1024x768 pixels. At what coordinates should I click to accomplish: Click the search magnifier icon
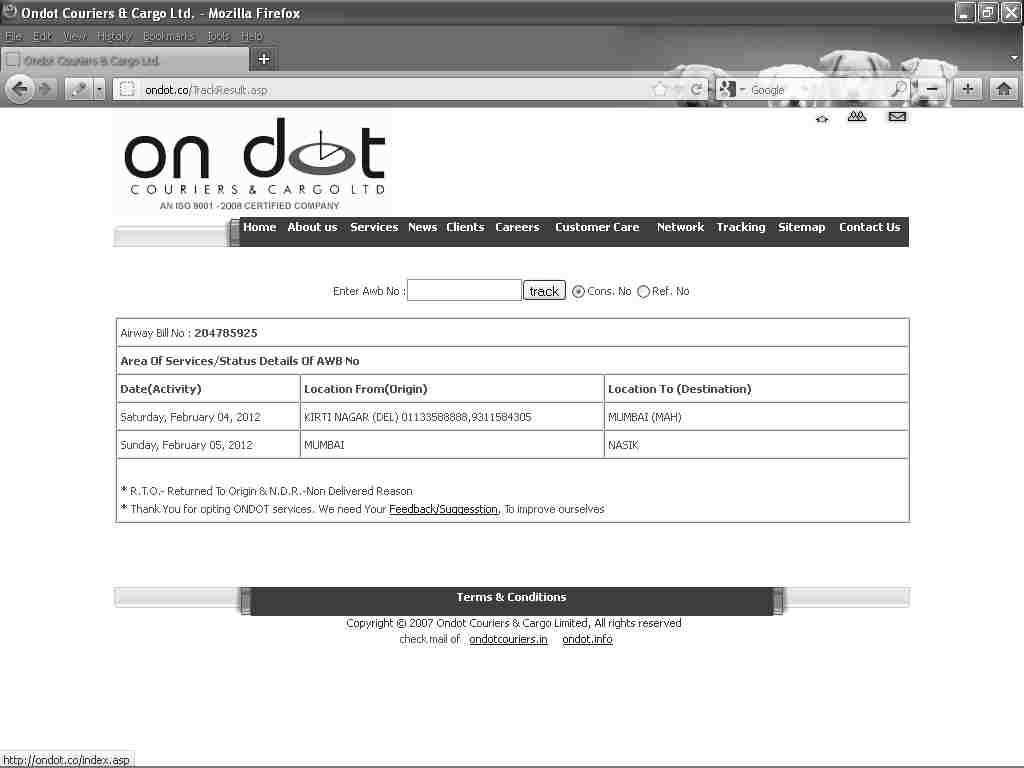[x=898, y=90]
